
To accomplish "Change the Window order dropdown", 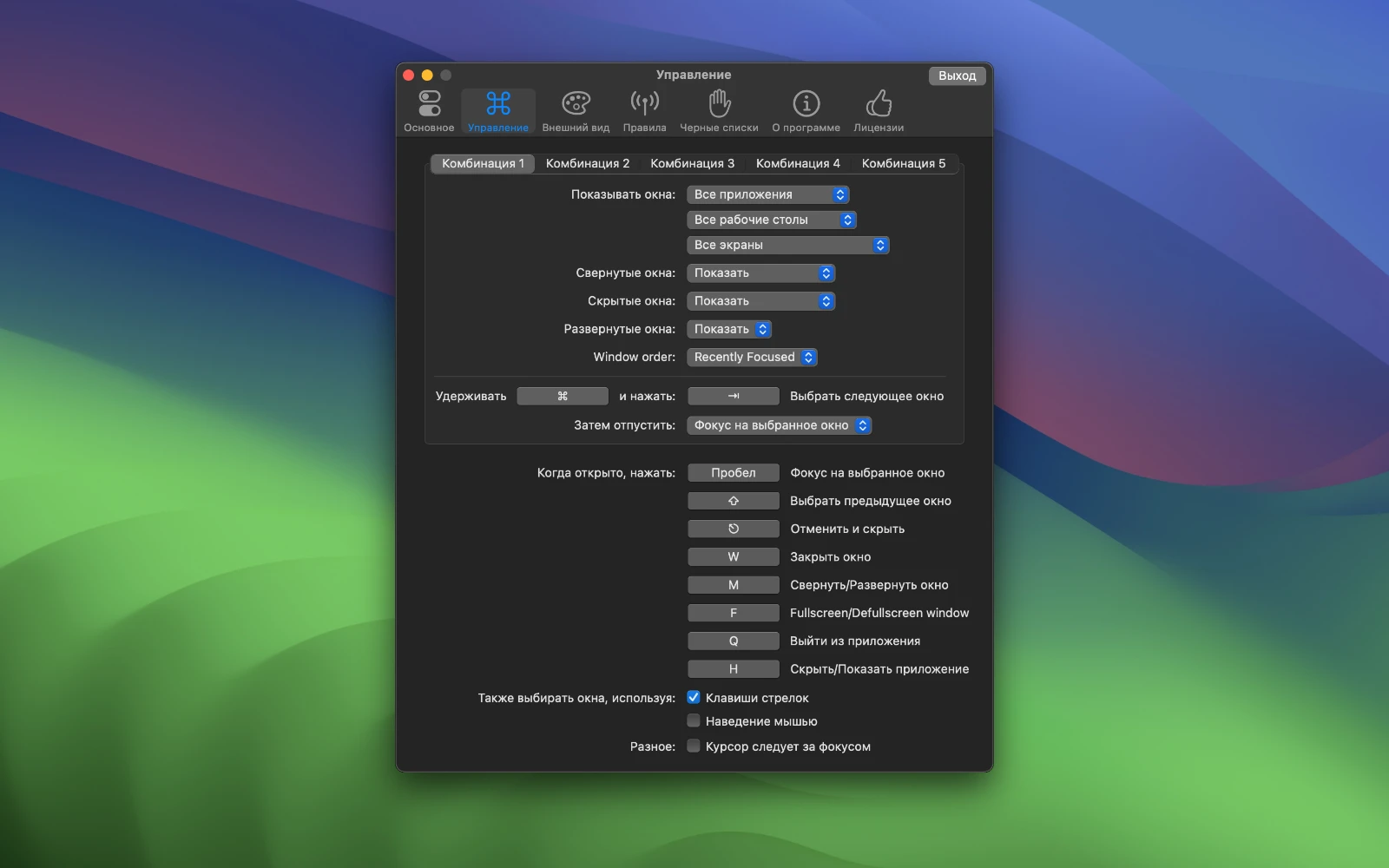I will click(x=752, y=357).
